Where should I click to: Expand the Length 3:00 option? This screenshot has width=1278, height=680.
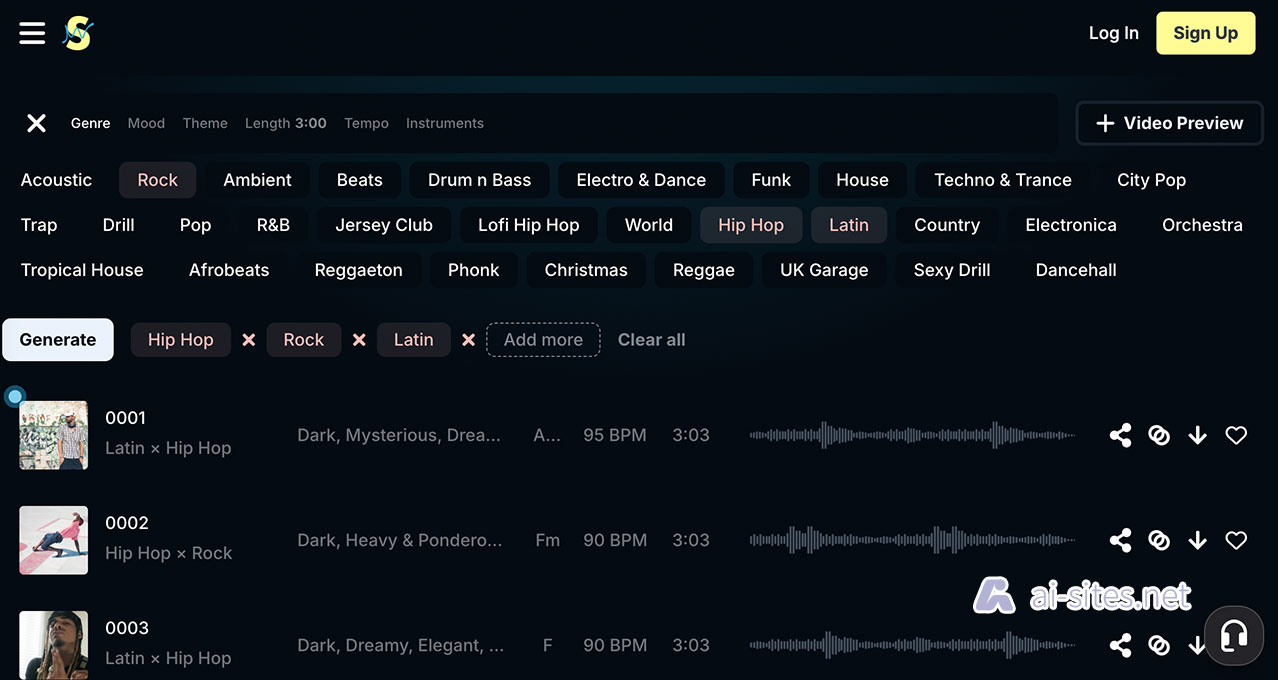pos(285,123)
